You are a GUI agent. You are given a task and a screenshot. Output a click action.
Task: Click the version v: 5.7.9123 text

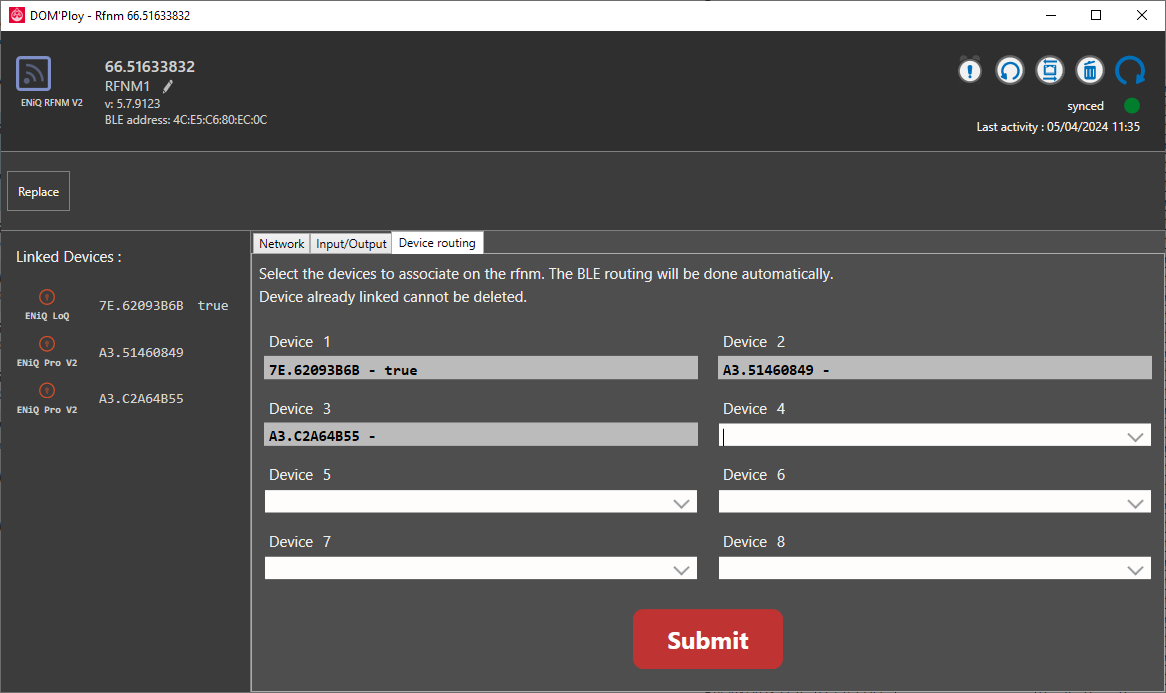pyautogui.click(x=132, y=103)
